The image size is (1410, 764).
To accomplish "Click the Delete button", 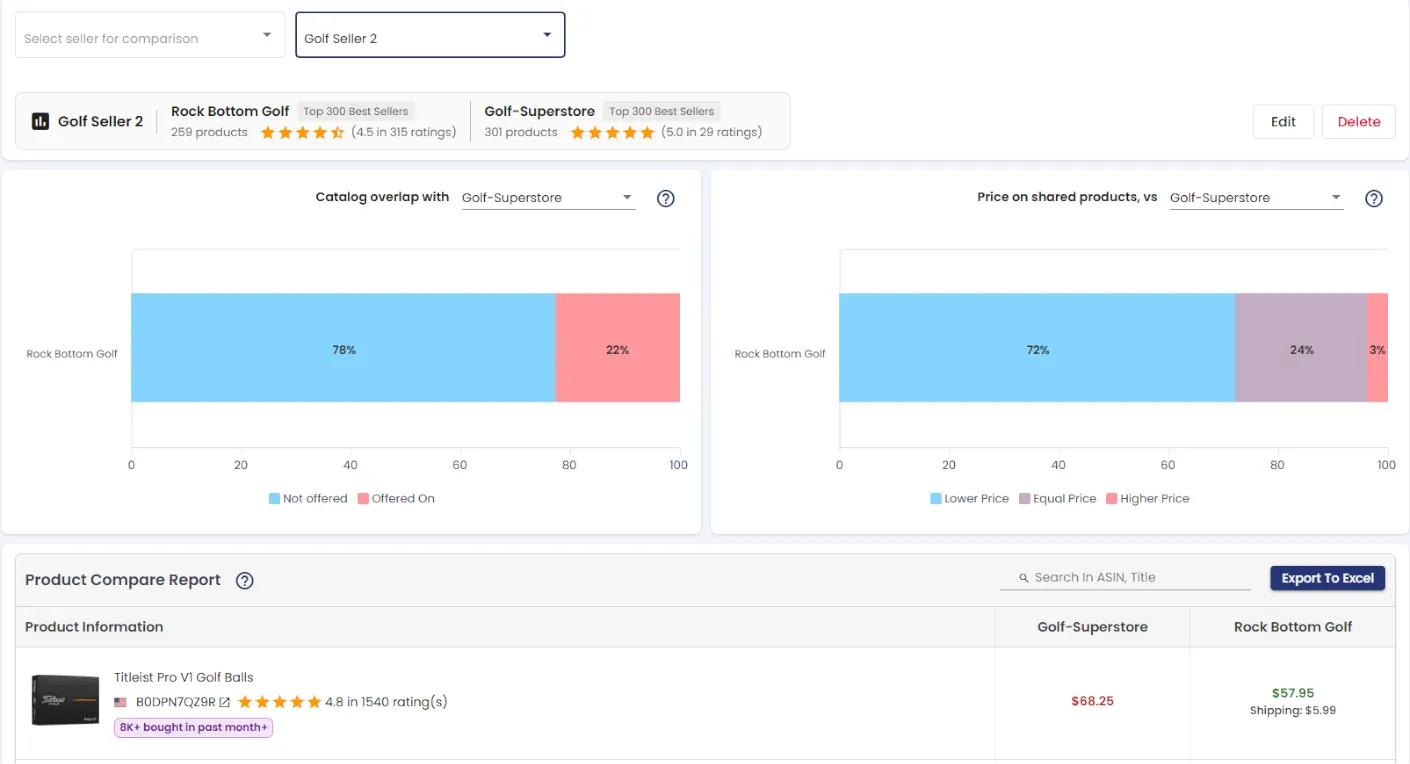I will pos(1359,122).
